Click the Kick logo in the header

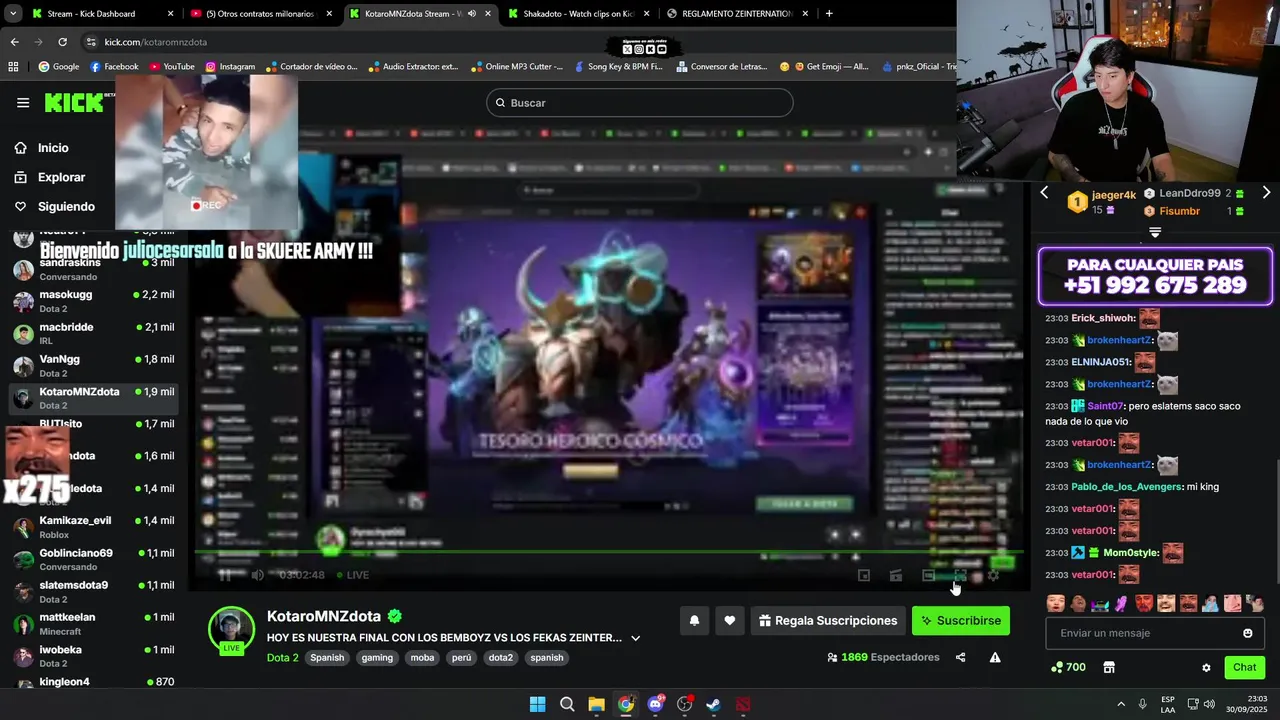point(75,103)
